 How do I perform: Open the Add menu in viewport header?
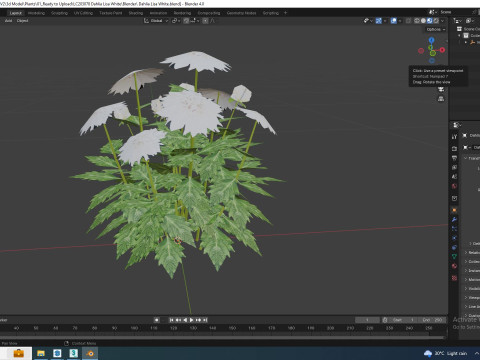click(x=8, y=21)
